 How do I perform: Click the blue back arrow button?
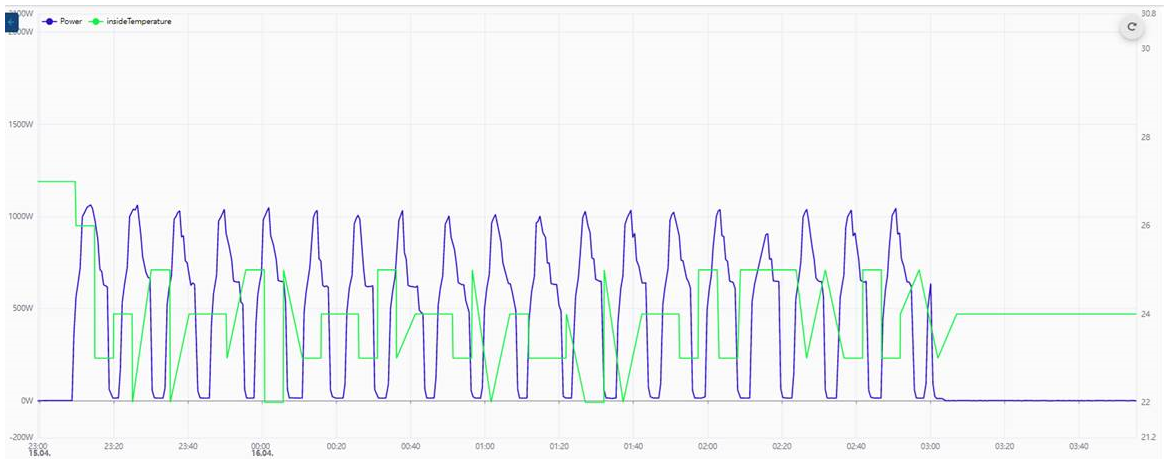point(11,22)
